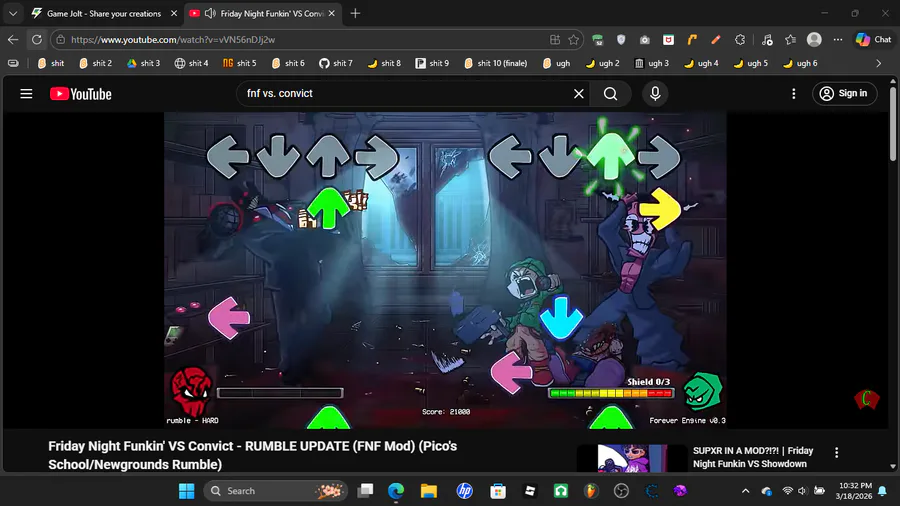Show more bookmarks chevron
Viewport: 900px width, 506px height.
pos(879,63)
